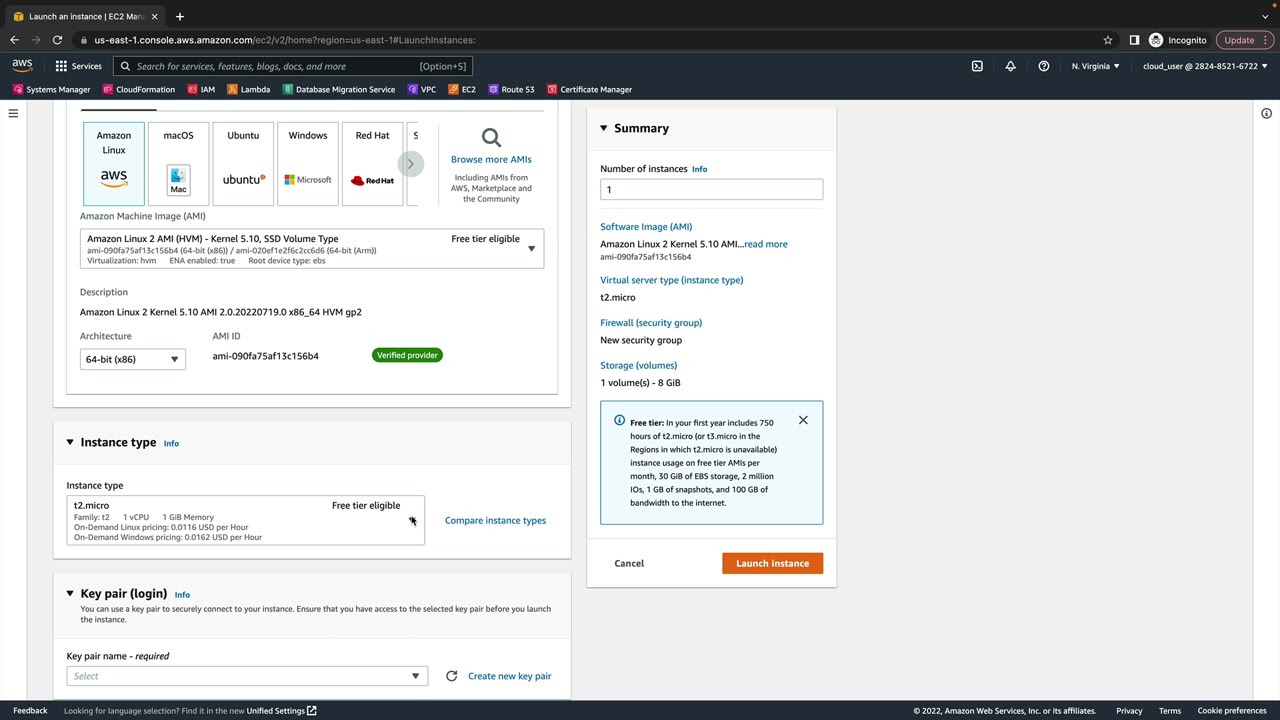Open Cookie preferences in footer

click(1232, 711)
